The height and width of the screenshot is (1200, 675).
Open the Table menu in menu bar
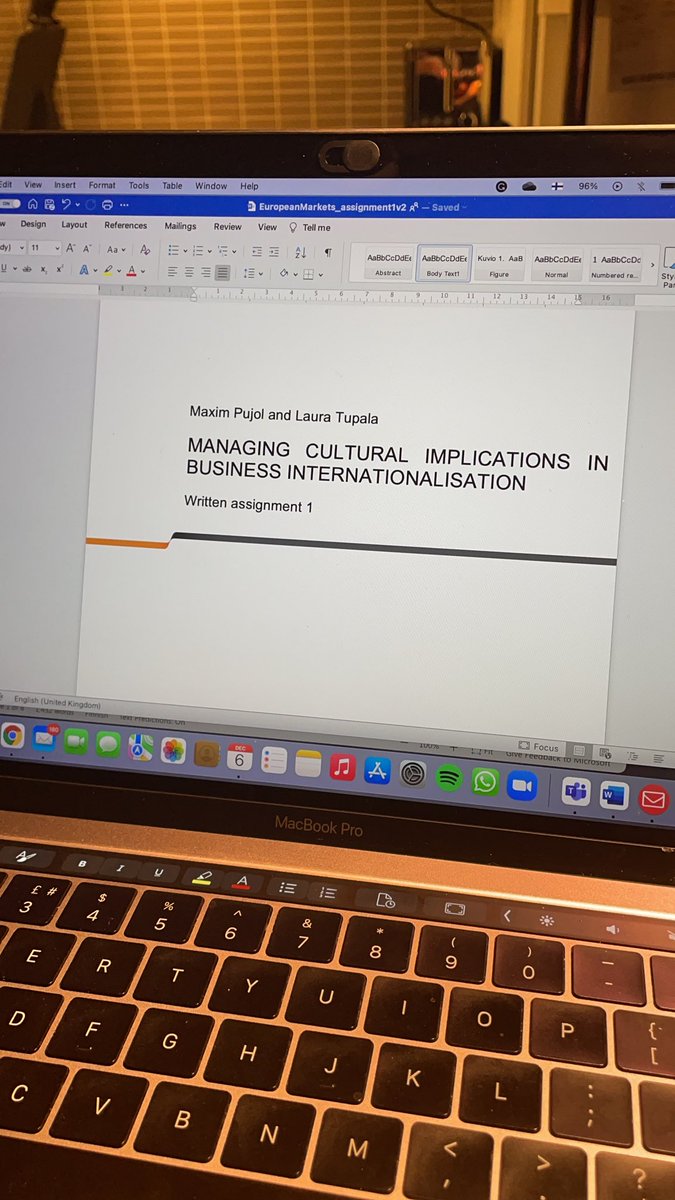[x=172, y=186]
